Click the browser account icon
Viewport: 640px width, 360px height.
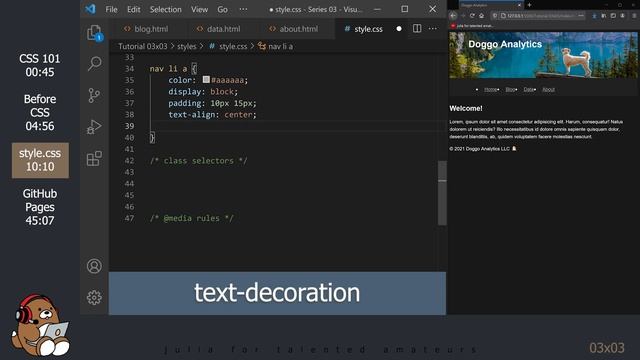tap(622, 16)
